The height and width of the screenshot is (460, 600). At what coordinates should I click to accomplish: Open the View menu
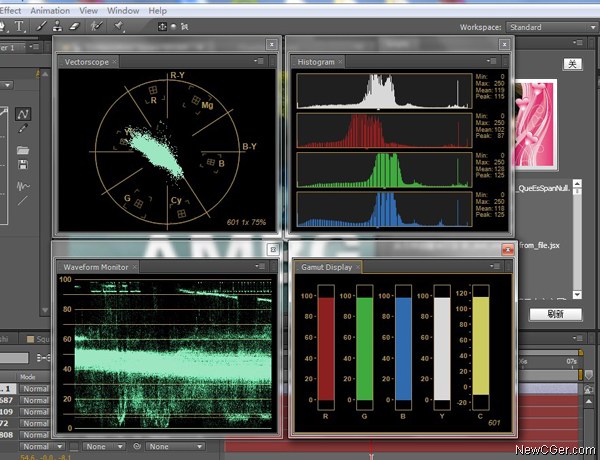coord(88,11)
